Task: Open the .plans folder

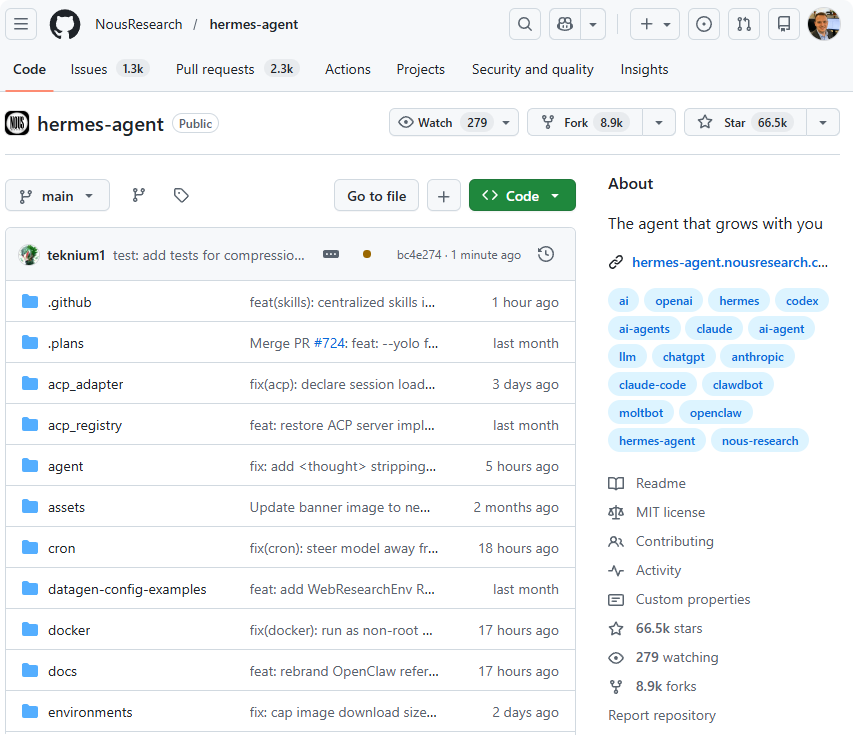Action: click(66, 343)
